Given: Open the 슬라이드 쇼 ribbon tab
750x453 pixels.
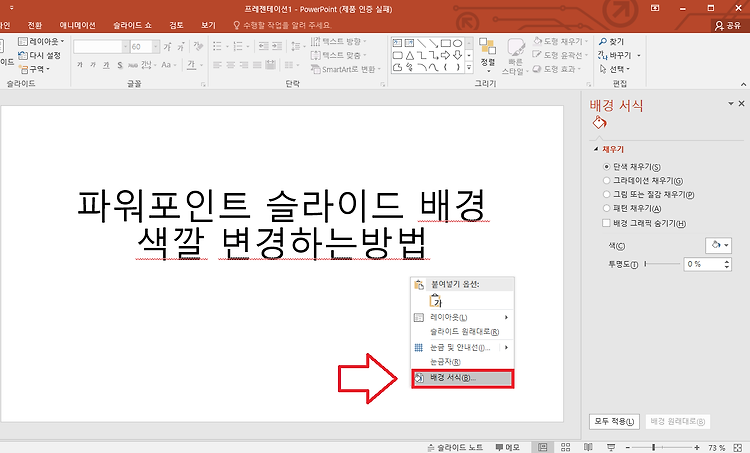Looking at the screenshot, I should (132, 25).
